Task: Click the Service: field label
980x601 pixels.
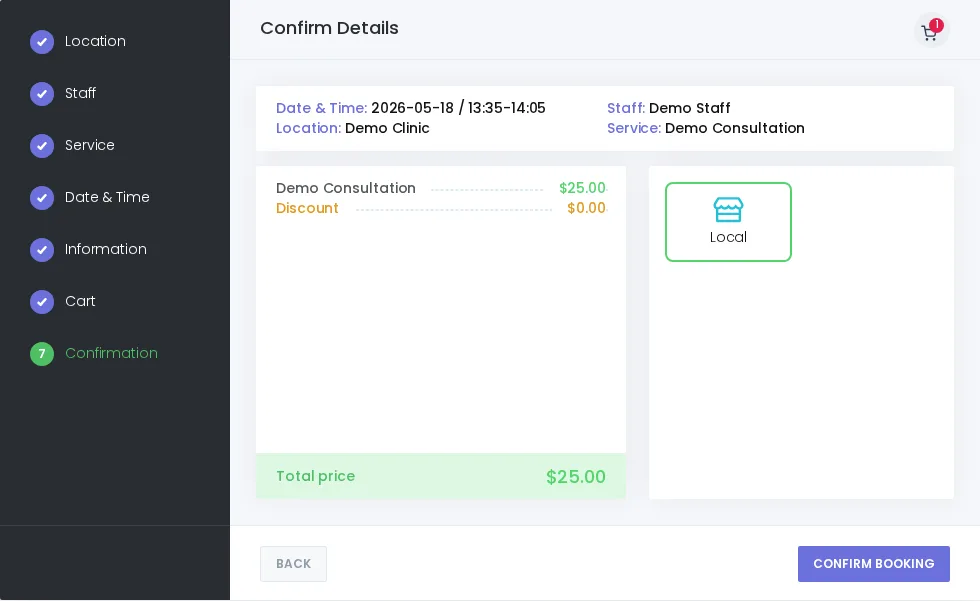Action: pyautogui.click(x=634, y=128)
